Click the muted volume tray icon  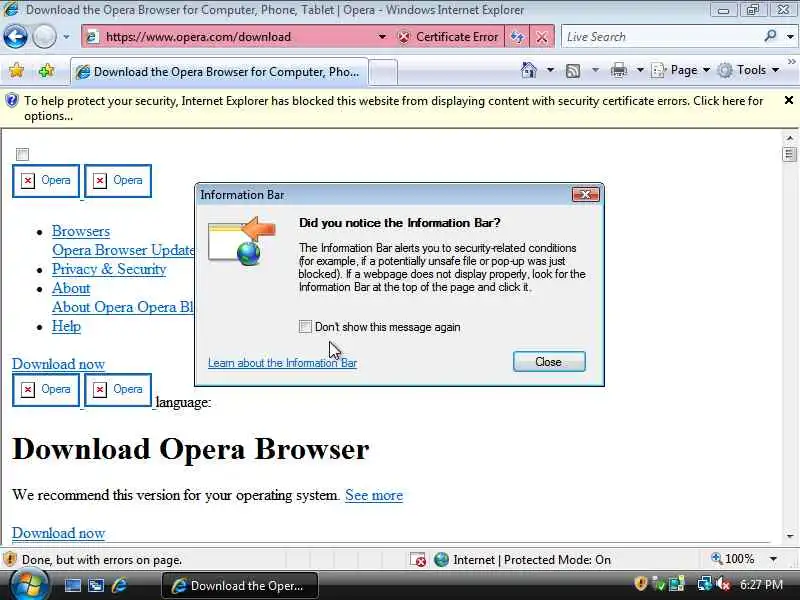click(723, 584)
